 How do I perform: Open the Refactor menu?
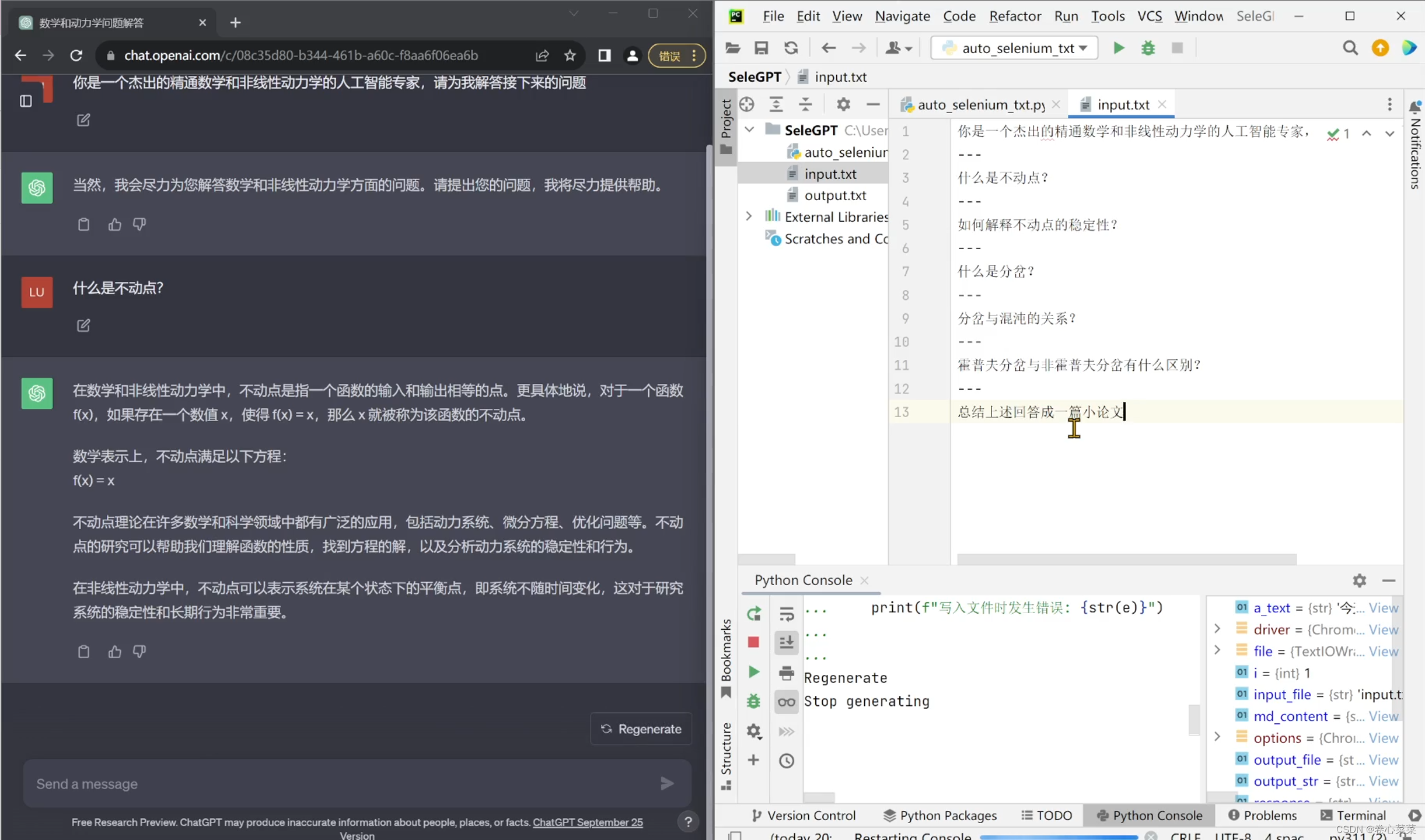coord(1015,16)
